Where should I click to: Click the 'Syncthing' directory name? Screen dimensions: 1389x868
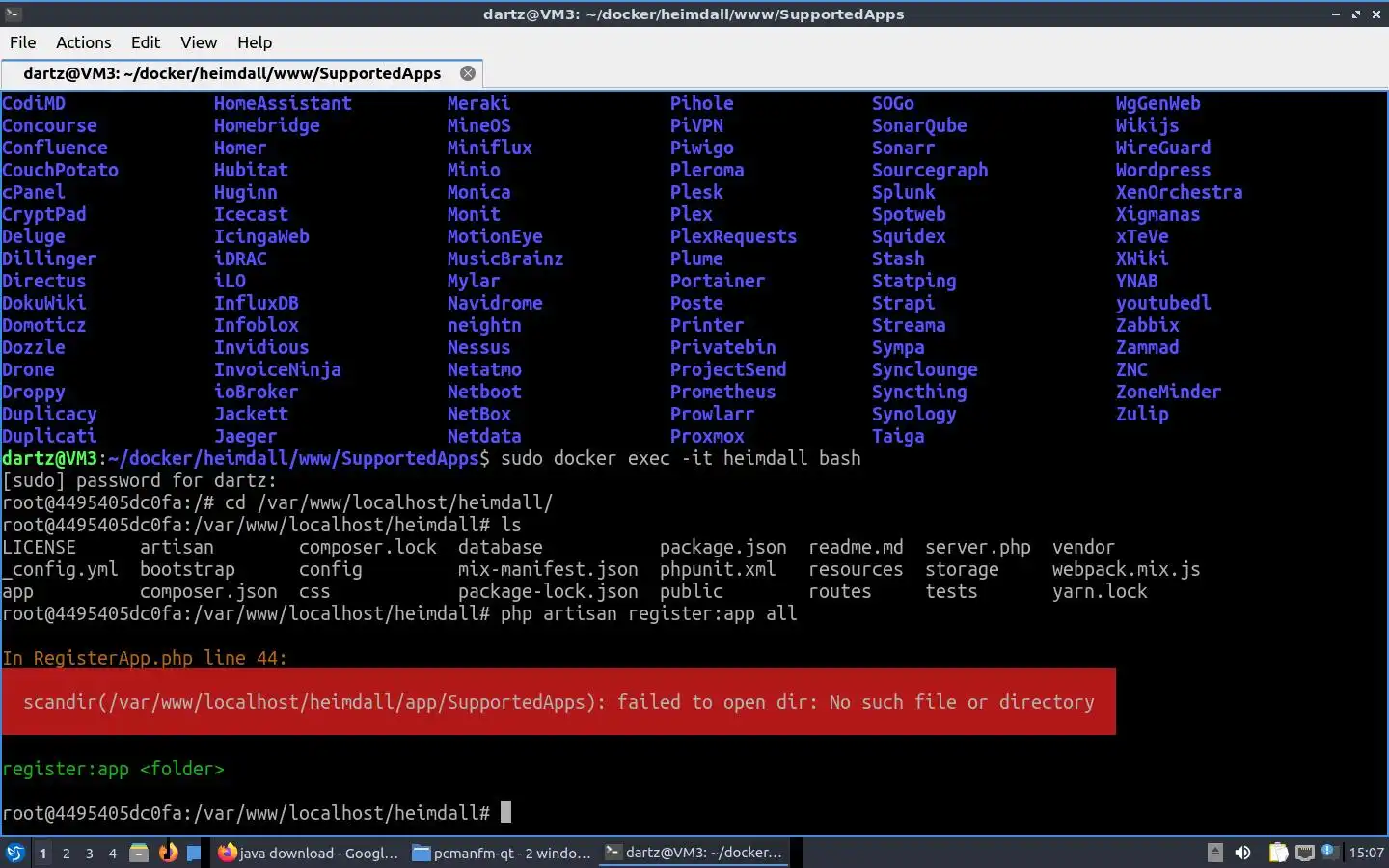pos(919,392)
